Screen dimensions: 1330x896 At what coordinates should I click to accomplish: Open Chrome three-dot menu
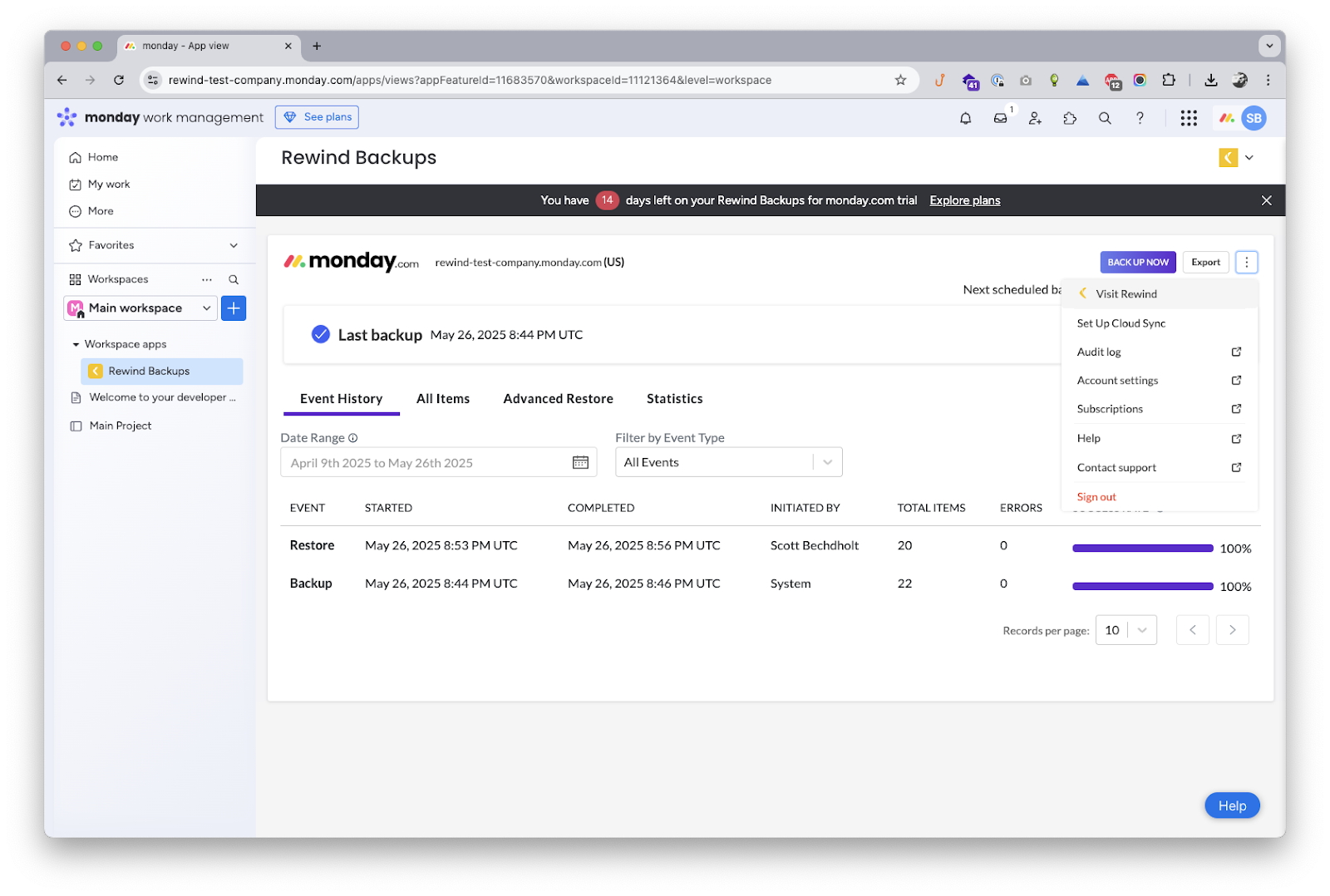1268,80
